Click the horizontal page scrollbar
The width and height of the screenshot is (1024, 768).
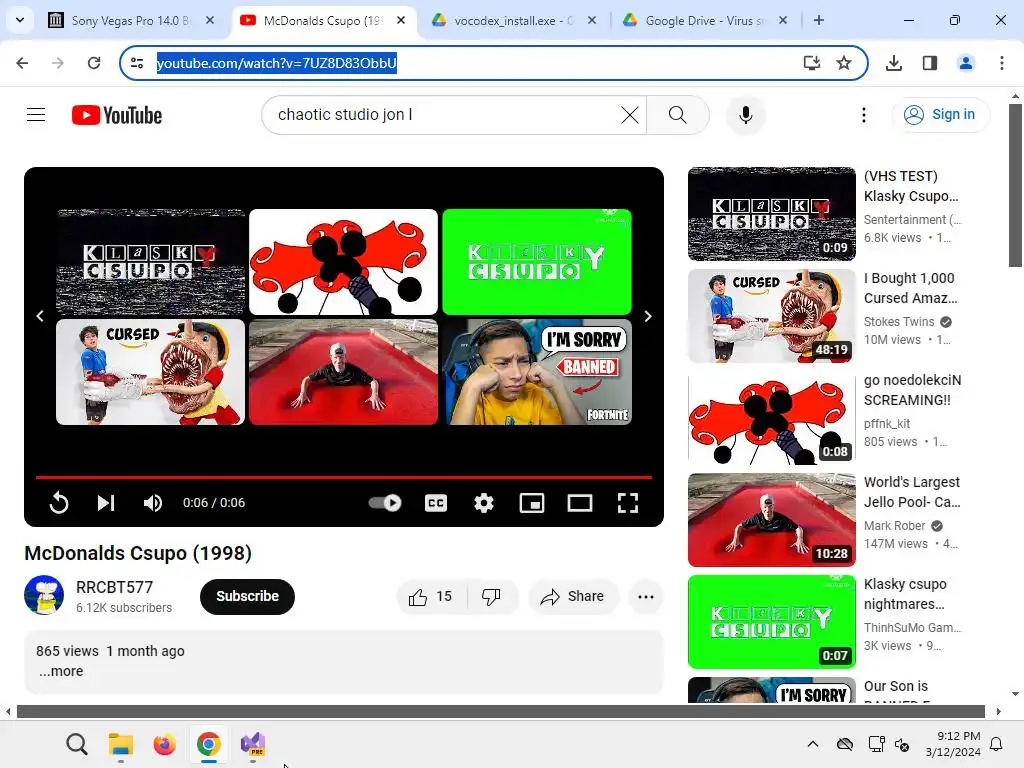[501, 712]
